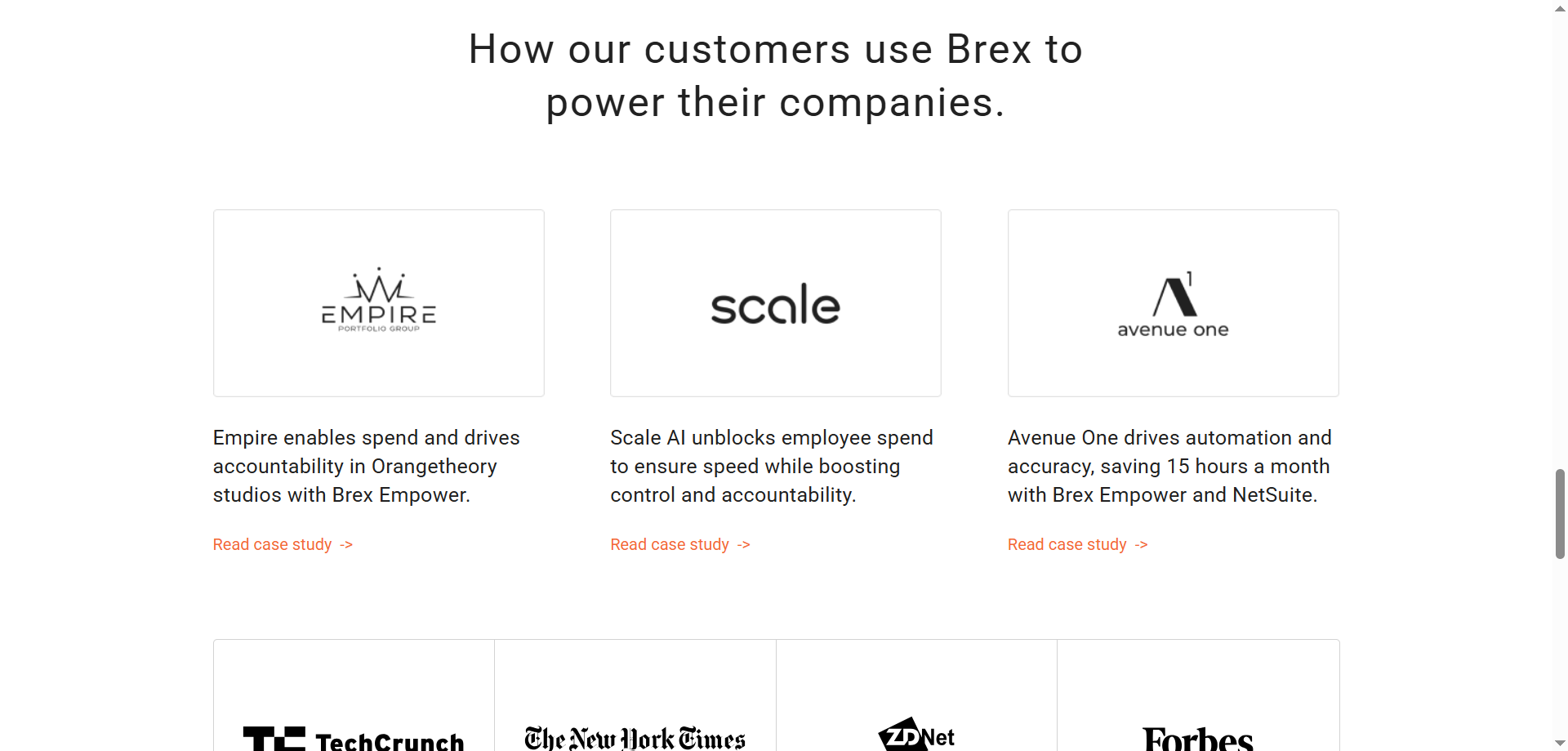1568x751 pixels.
Task: Click the Scale logo card
Action: coord(776,303)
